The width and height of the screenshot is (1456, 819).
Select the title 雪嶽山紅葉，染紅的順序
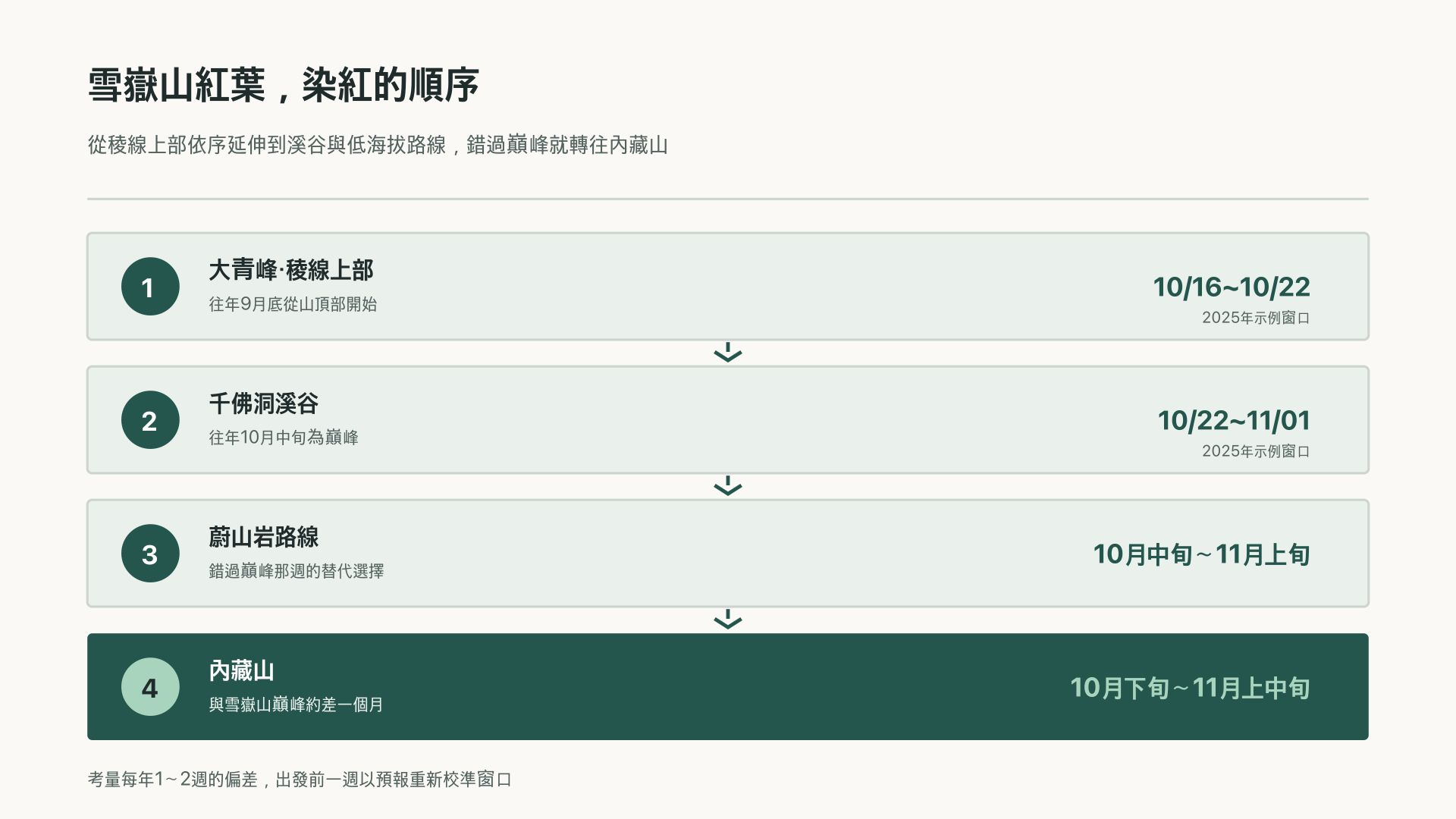pyautogui.click(x=284, y=85)
